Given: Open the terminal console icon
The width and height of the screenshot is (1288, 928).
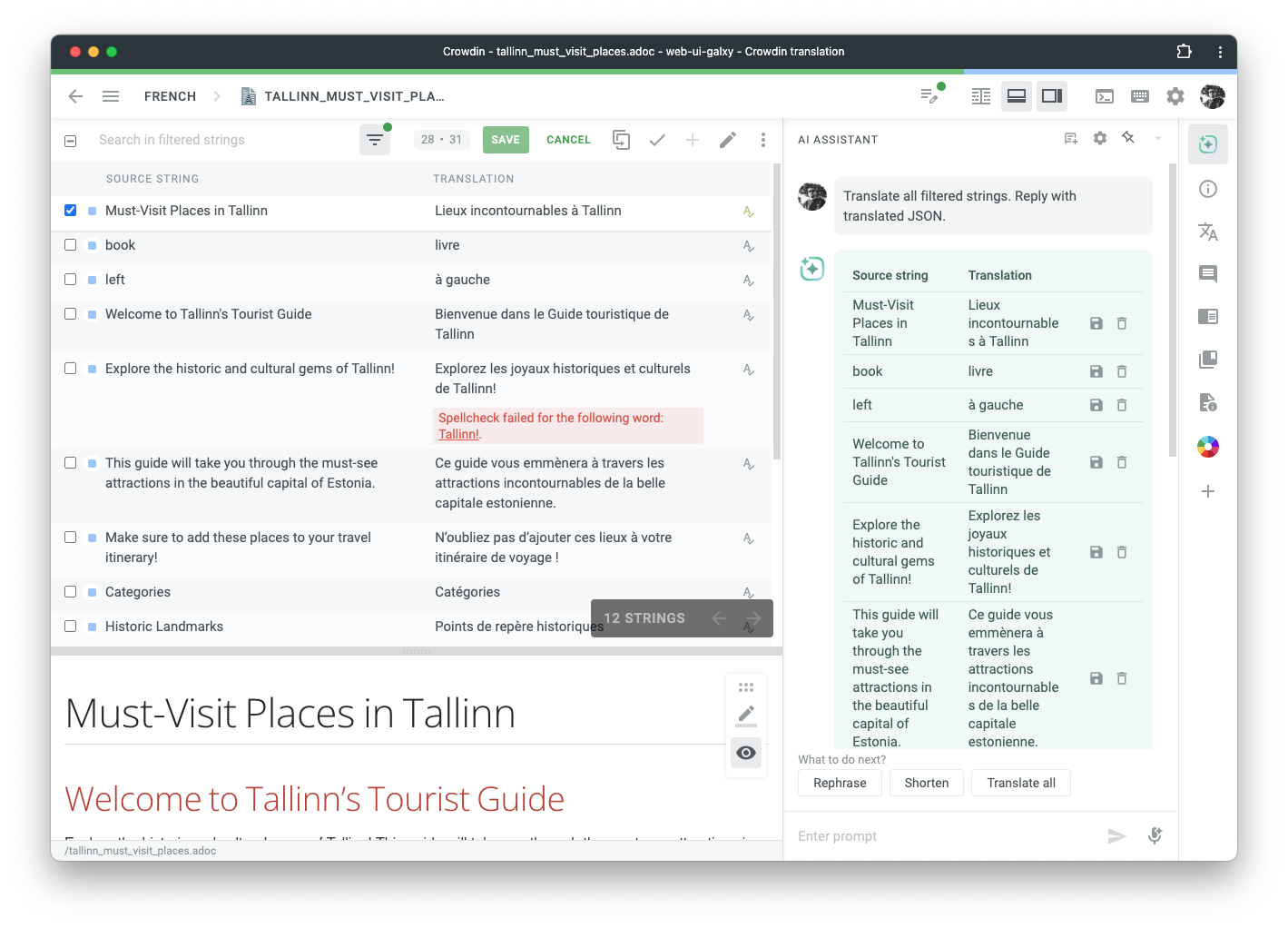Looking at the screenshot, I should point(1105,96).
